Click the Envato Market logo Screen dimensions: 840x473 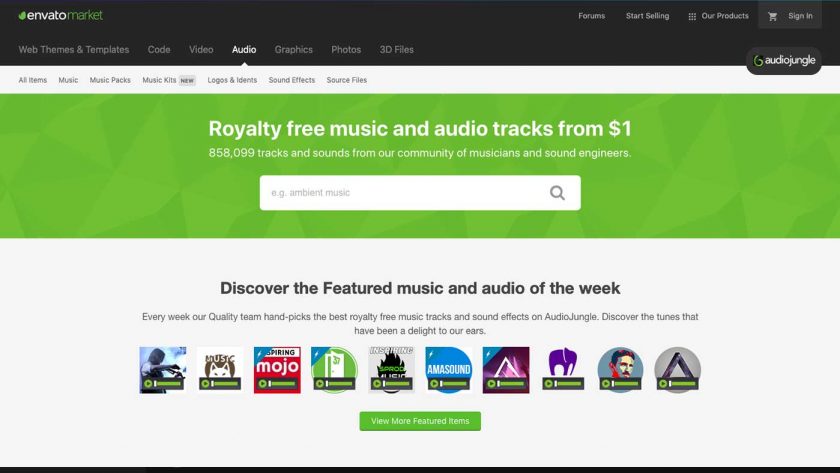61,16
